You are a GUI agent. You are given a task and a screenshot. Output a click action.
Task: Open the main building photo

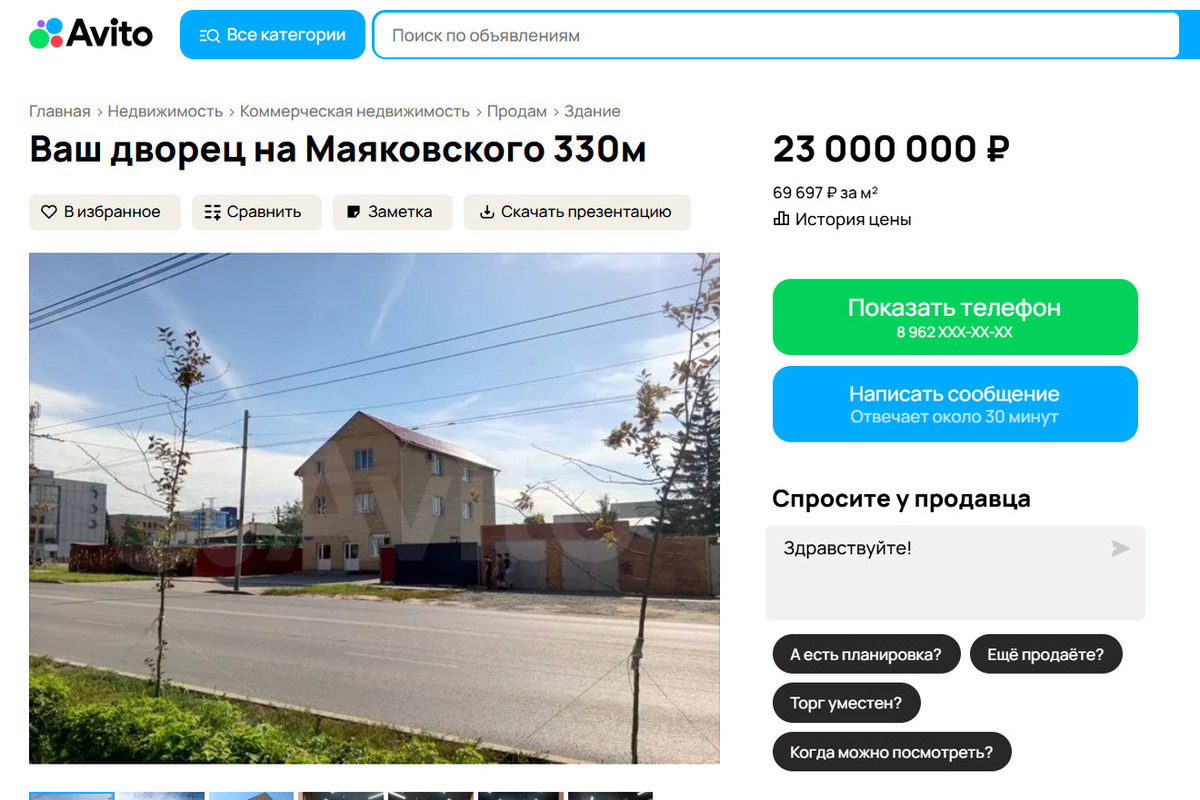coord(374,508)
